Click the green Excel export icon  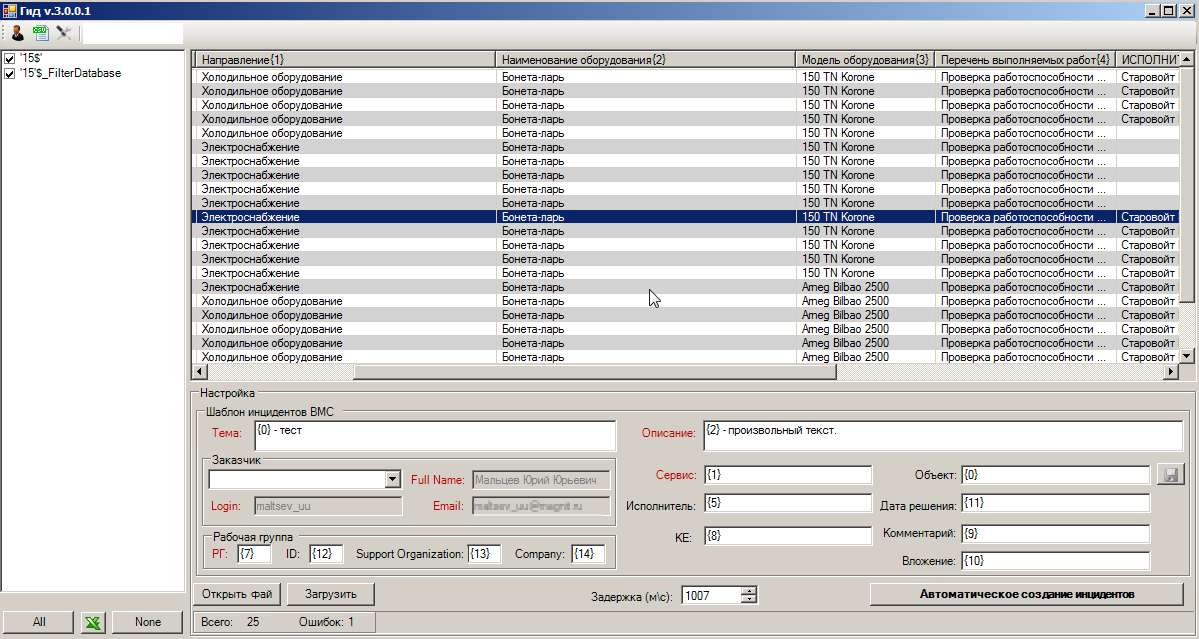(93, 622)
